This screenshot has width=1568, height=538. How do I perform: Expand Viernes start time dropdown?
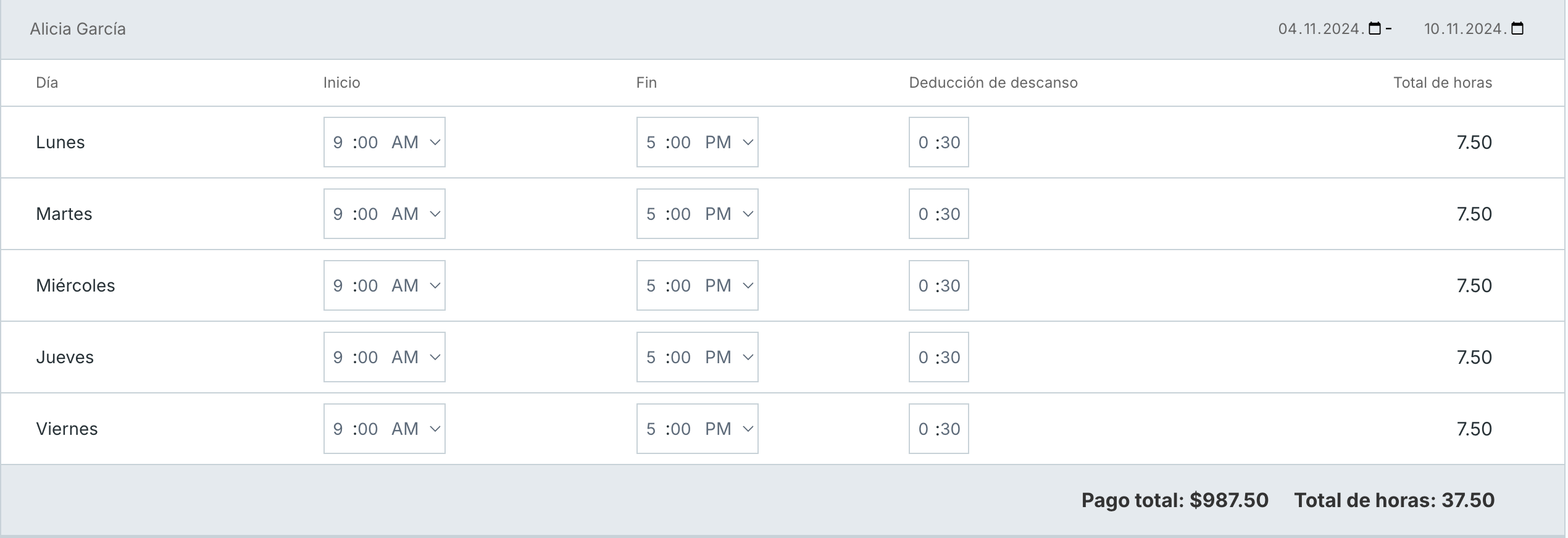click(385, 429)
